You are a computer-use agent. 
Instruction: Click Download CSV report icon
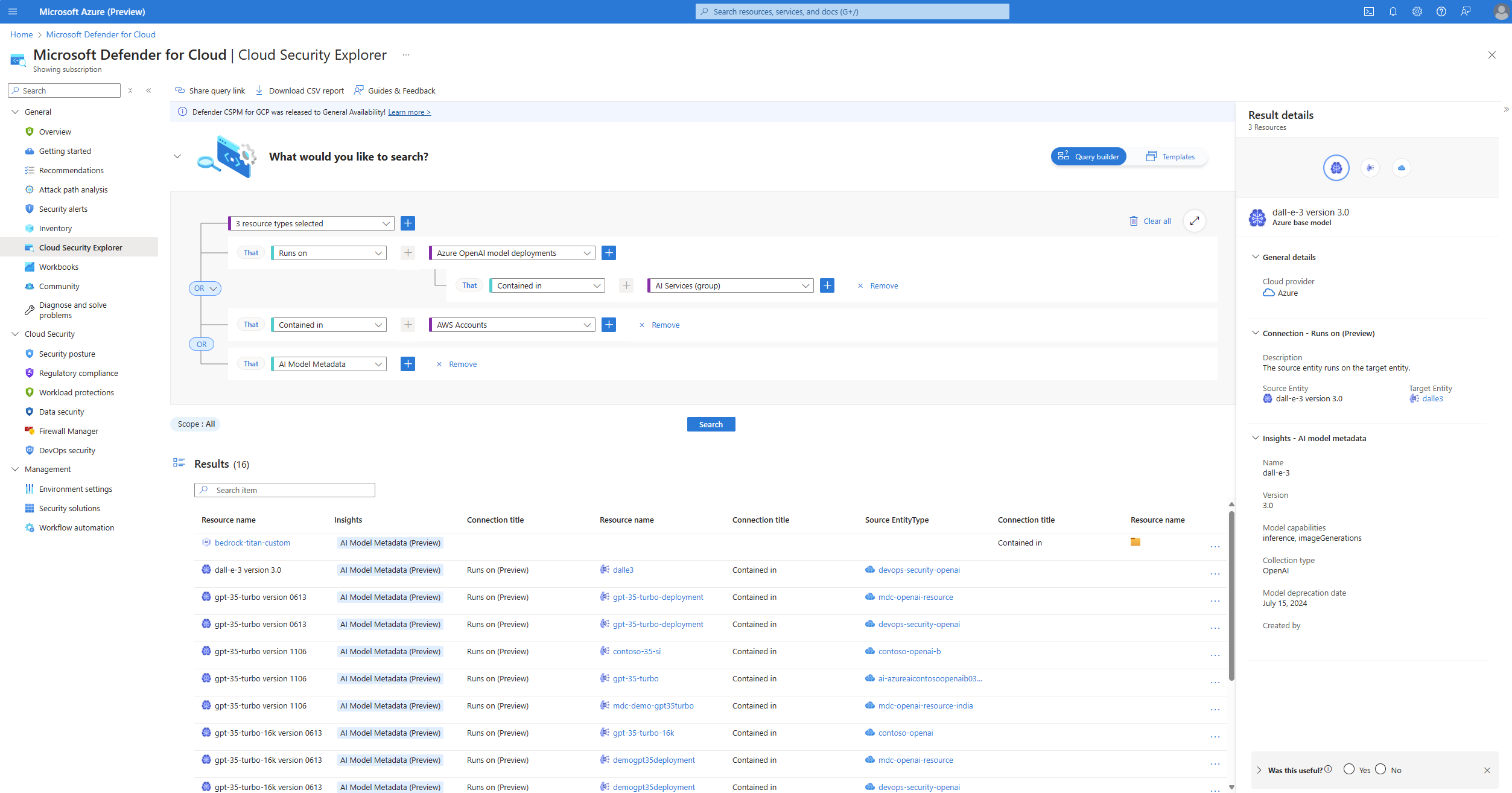[259, 91]
